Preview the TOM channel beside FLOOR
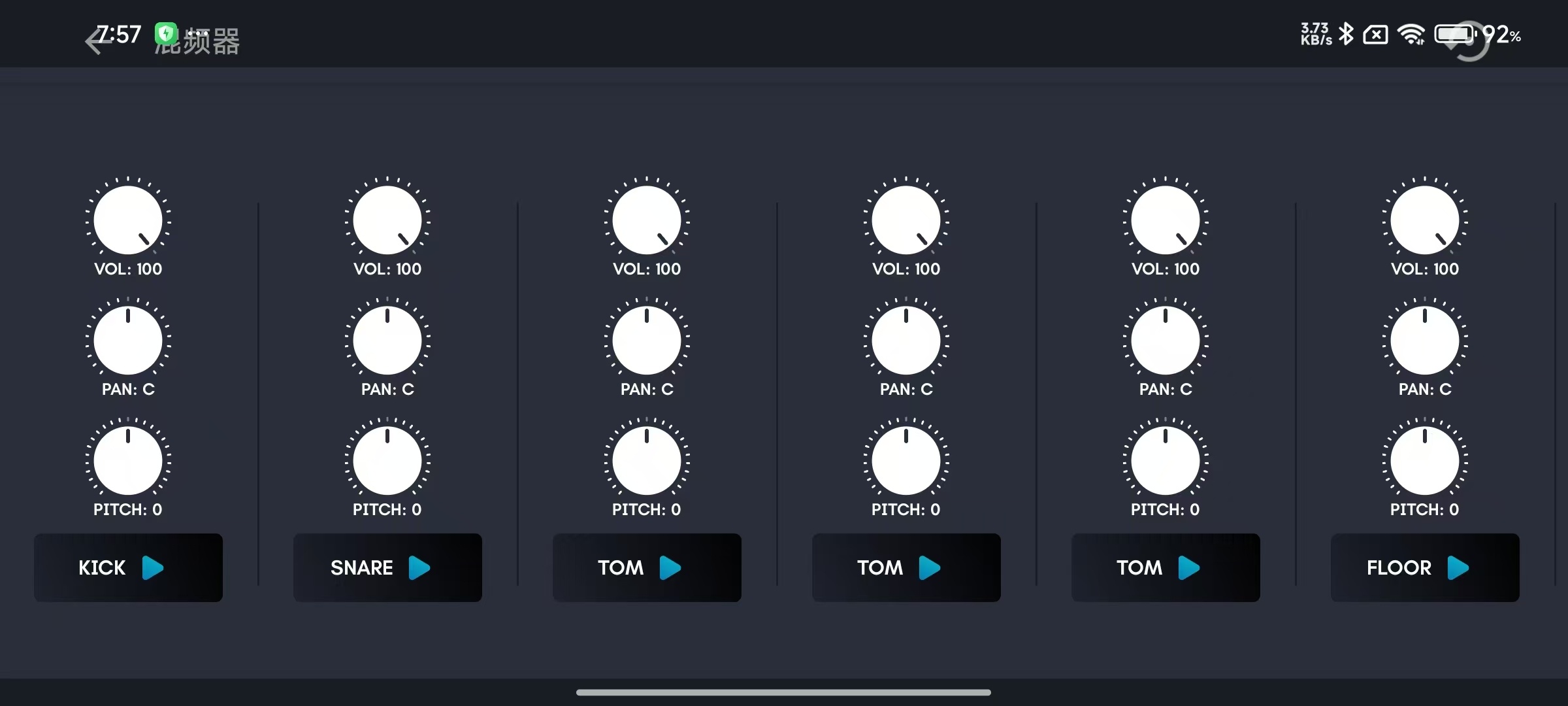Screen dimensions: 1568x706 pos(1166,567)
